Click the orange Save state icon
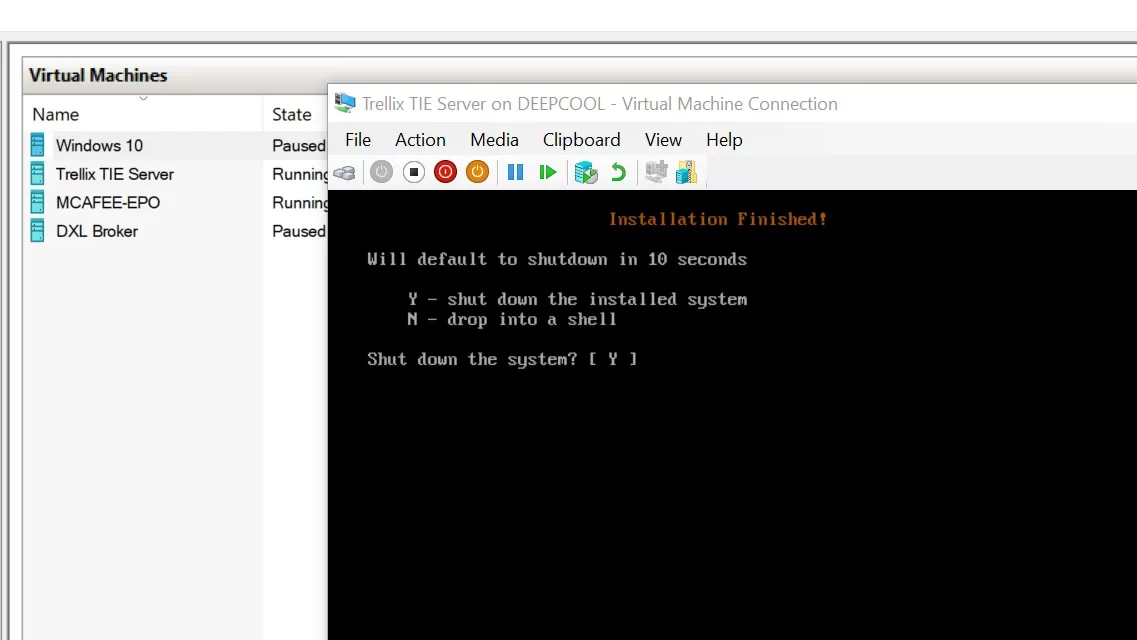 click(x=477, y=172)
